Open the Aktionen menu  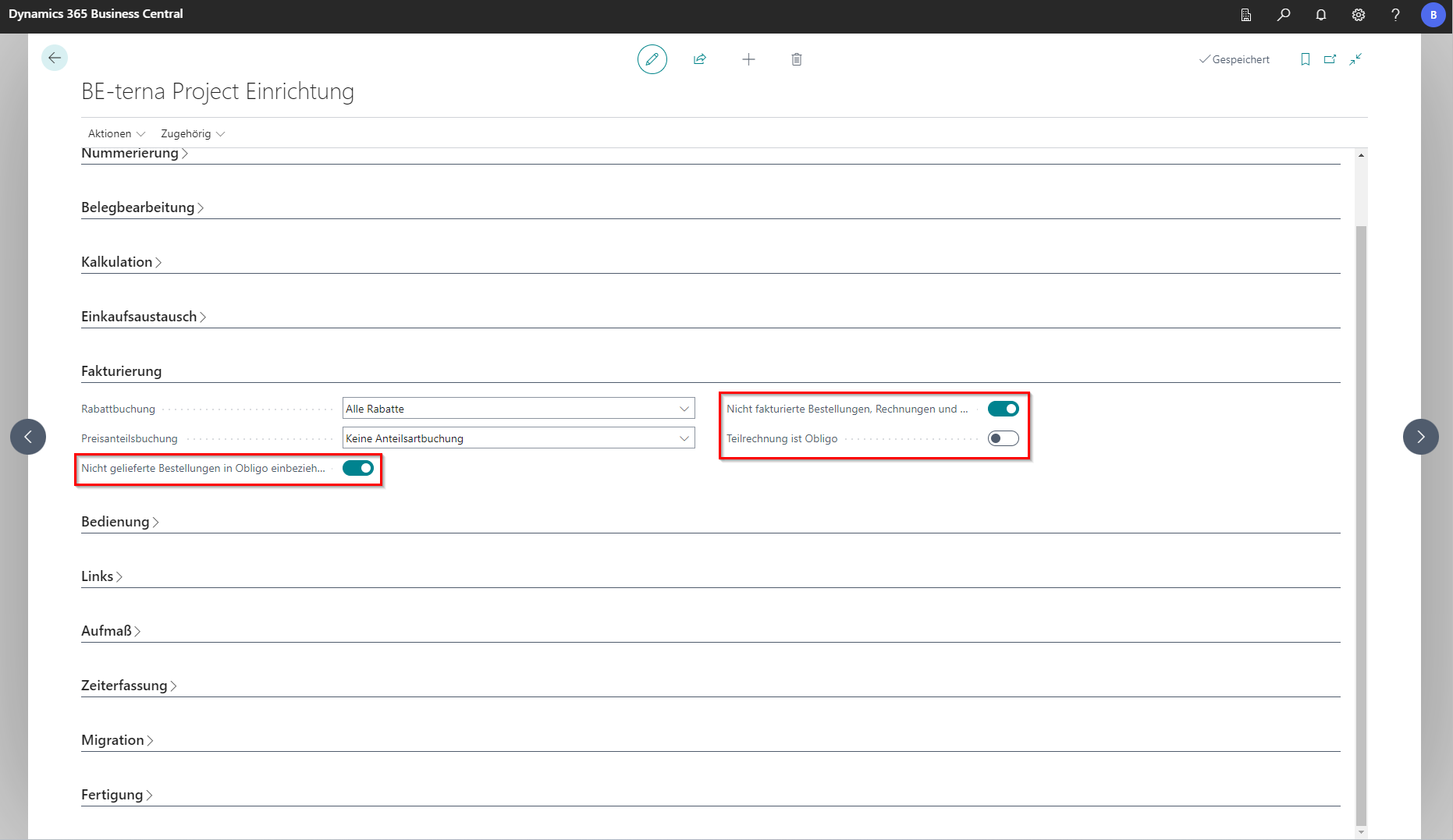point(116,133)
